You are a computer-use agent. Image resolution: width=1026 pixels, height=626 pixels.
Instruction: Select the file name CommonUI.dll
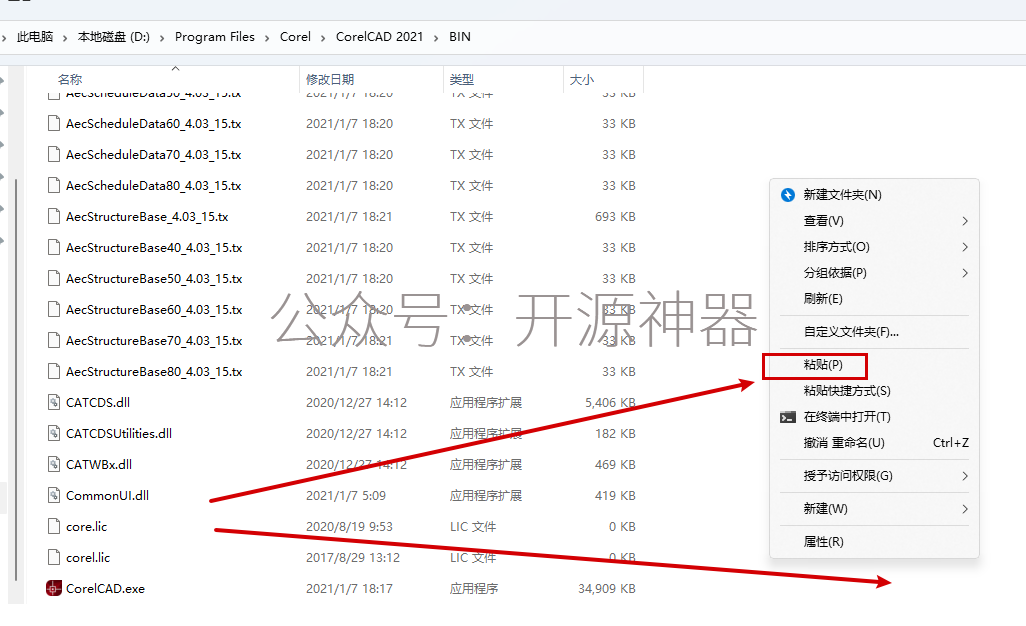coord(107,495)
